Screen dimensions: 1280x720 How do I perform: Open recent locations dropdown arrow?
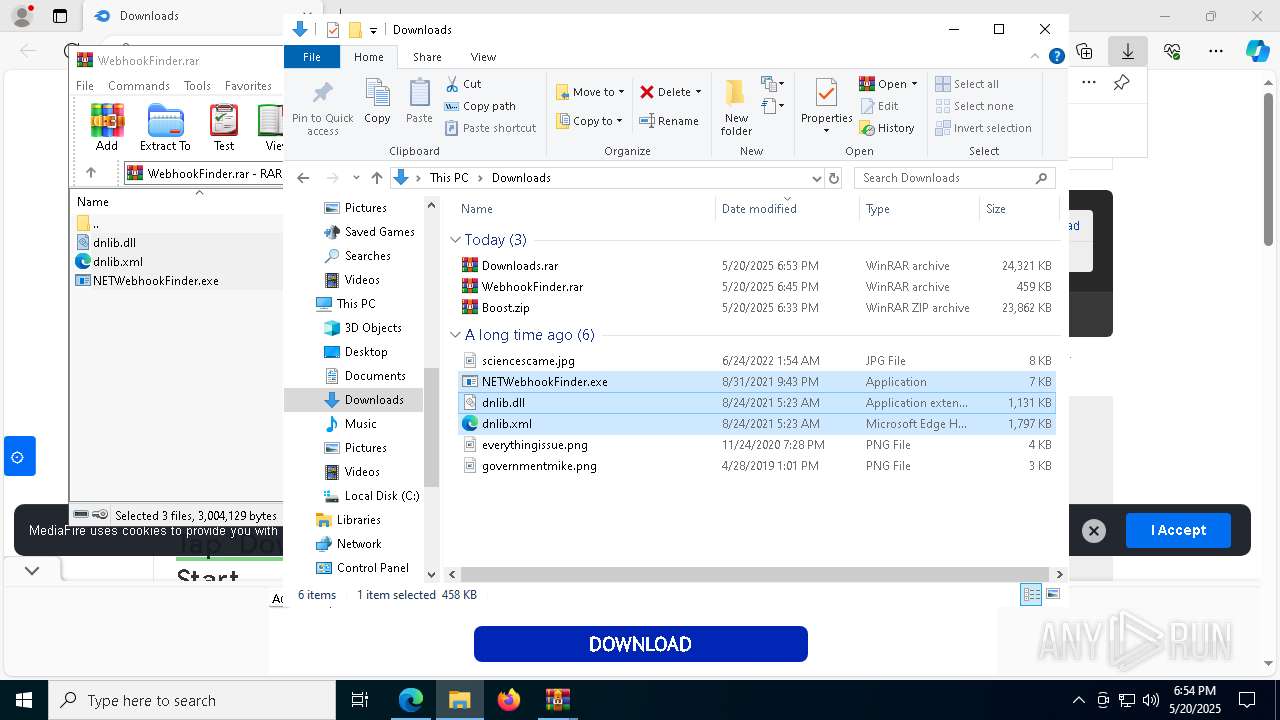[x=355, y=178]
